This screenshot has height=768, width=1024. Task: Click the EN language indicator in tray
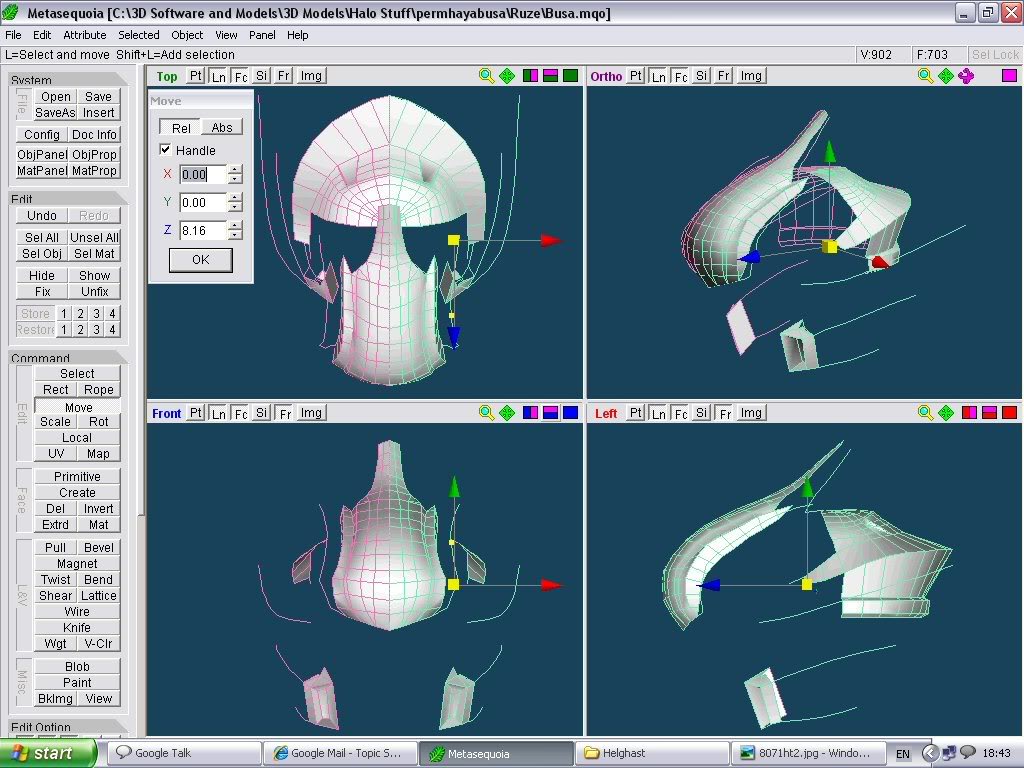pos(903,754)
